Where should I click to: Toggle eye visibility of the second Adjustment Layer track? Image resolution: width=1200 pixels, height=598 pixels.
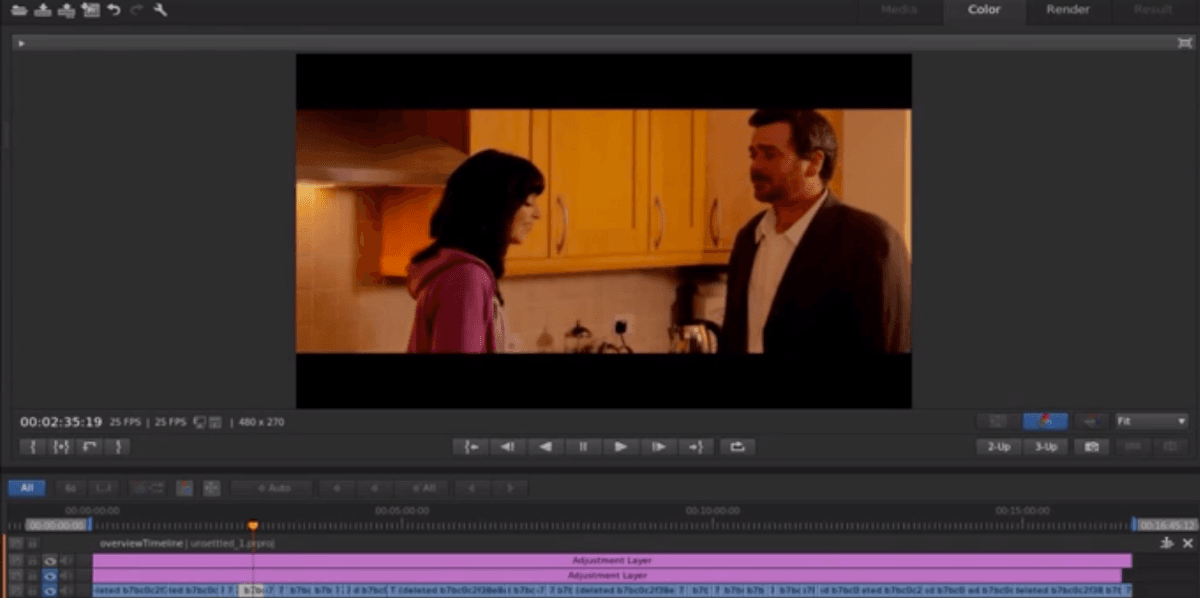pyautogui.click(x=49, y=576)
